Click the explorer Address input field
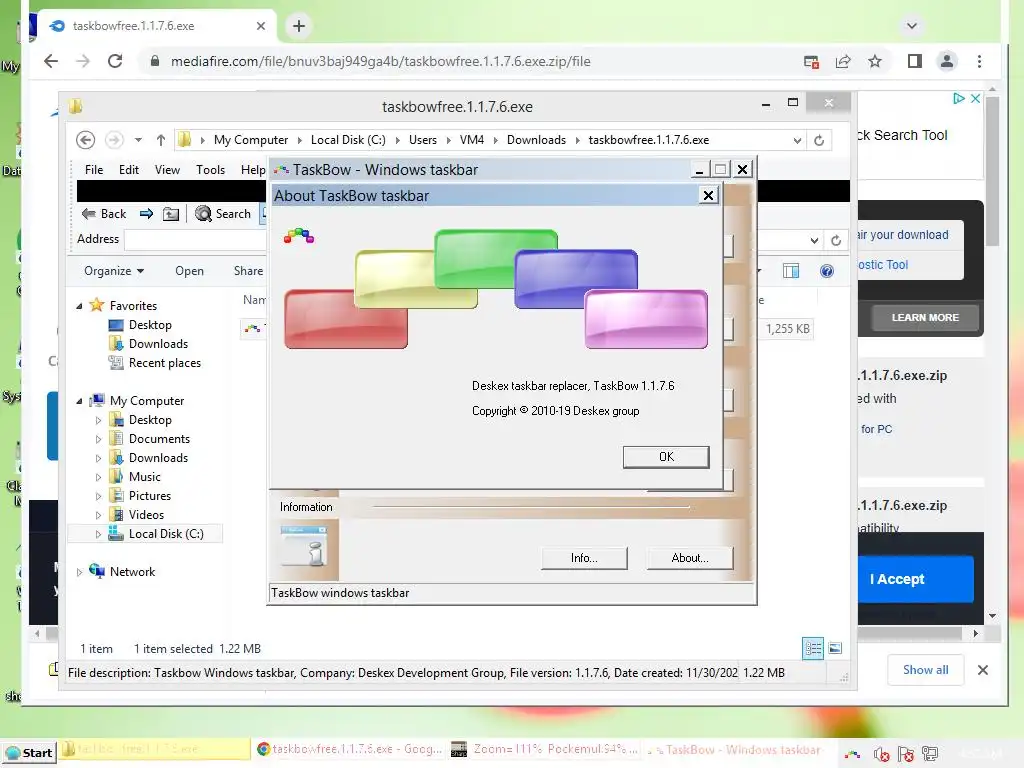This screenshot has height=768, width=1024. (x=195, y=240)
